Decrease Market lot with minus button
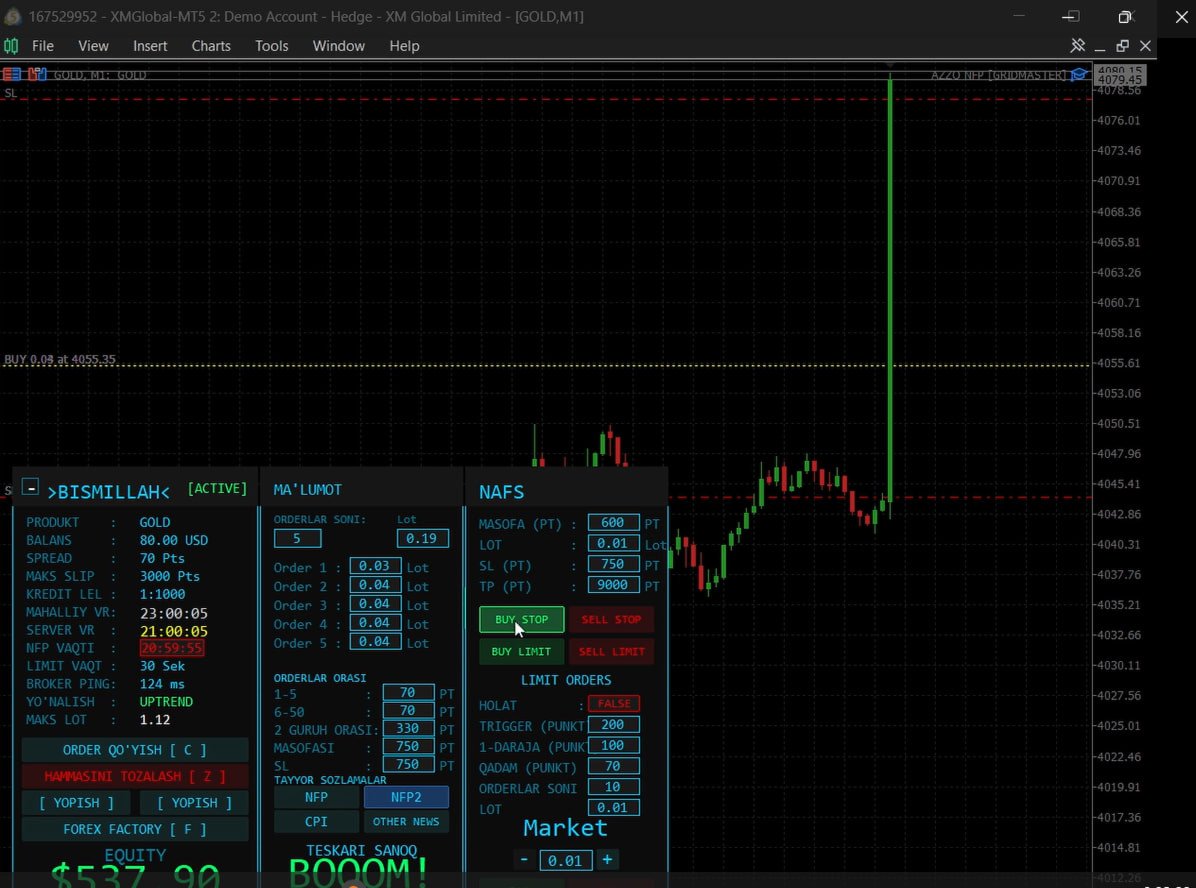1196x888 pixels. point(524,860)
